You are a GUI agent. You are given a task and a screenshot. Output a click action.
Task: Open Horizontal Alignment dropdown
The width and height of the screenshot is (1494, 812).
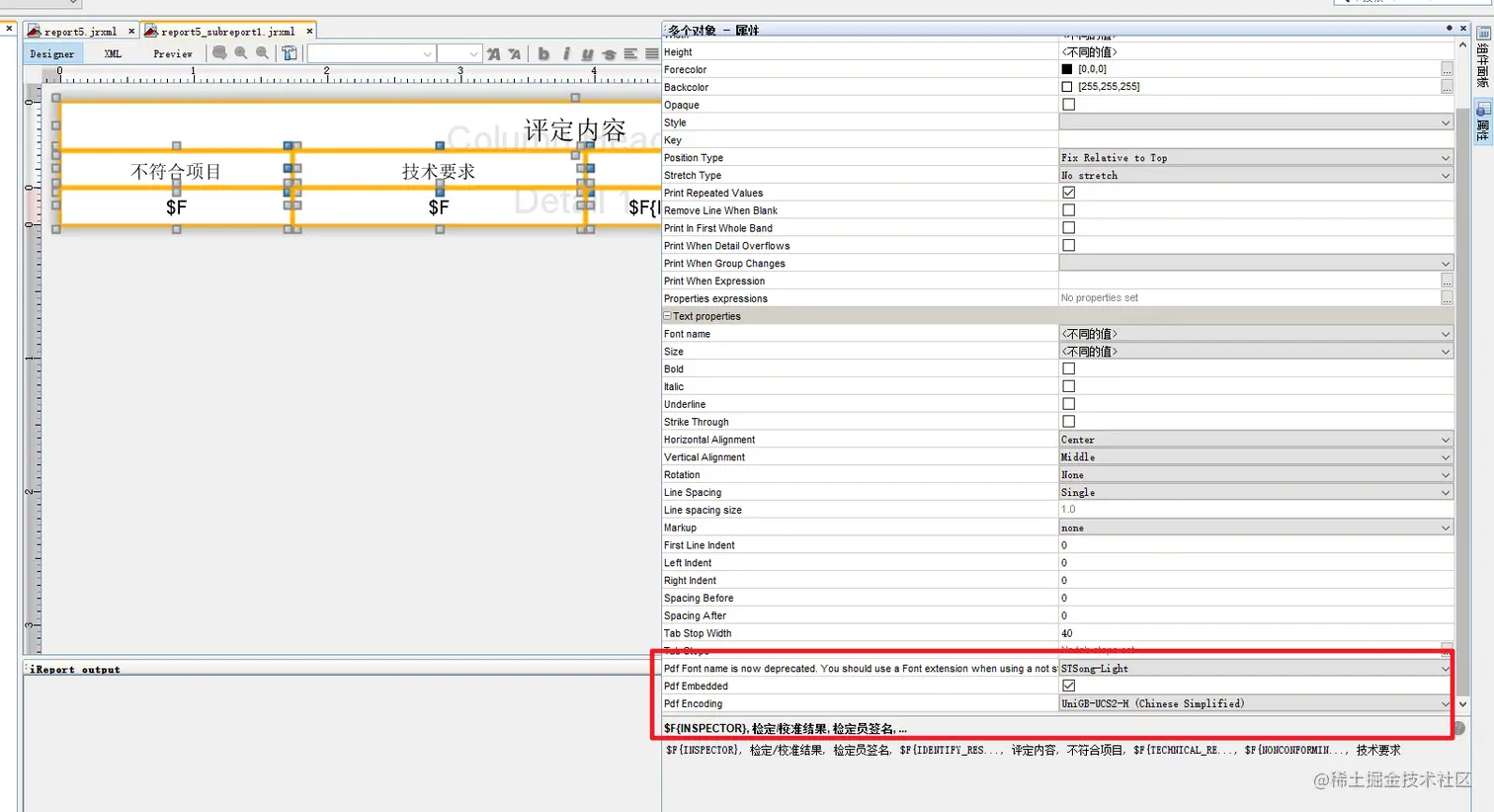click(x=1256, y=440)
